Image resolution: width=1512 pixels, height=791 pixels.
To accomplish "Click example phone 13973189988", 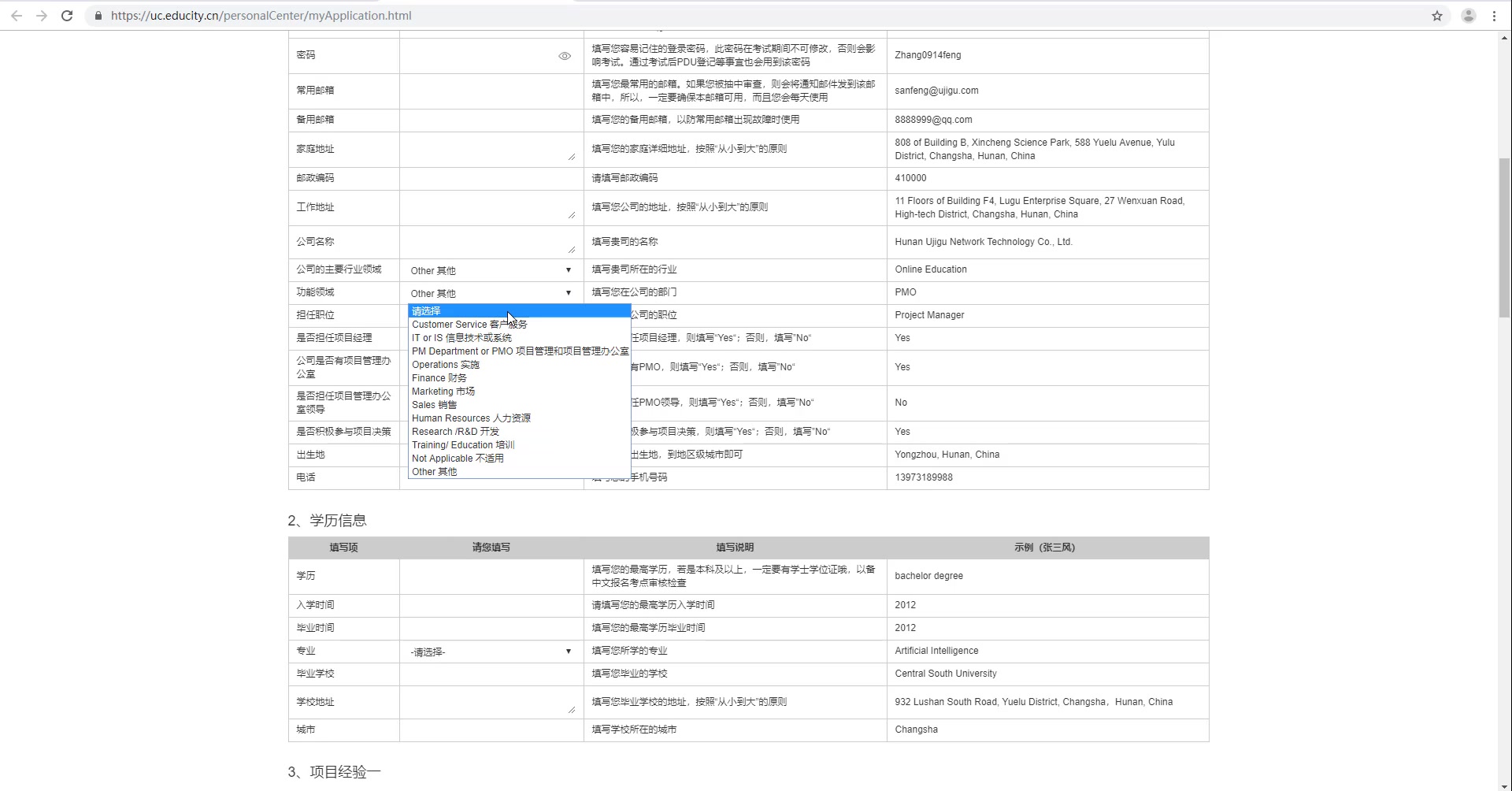I will pyautogui.click(x=924, y=477).
